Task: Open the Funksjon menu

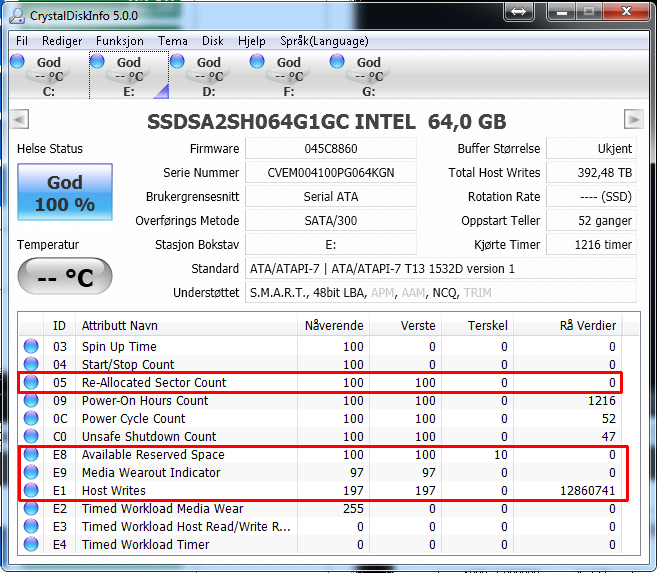Action: (x=120, y=41)
